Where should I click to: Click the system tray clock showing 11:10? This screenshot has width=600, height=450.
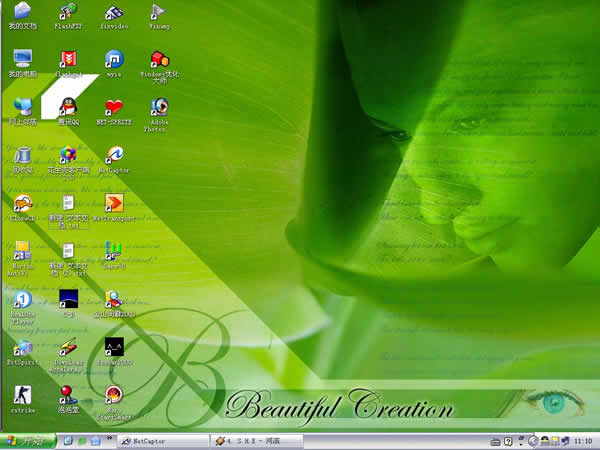[x=582, y=440]
